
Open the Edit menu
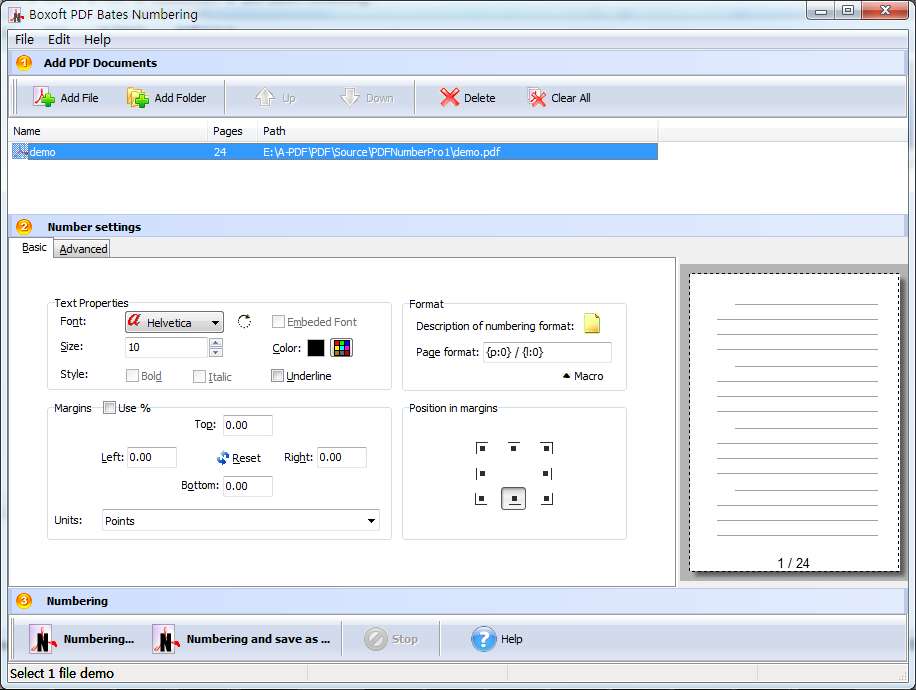[59, 40]
